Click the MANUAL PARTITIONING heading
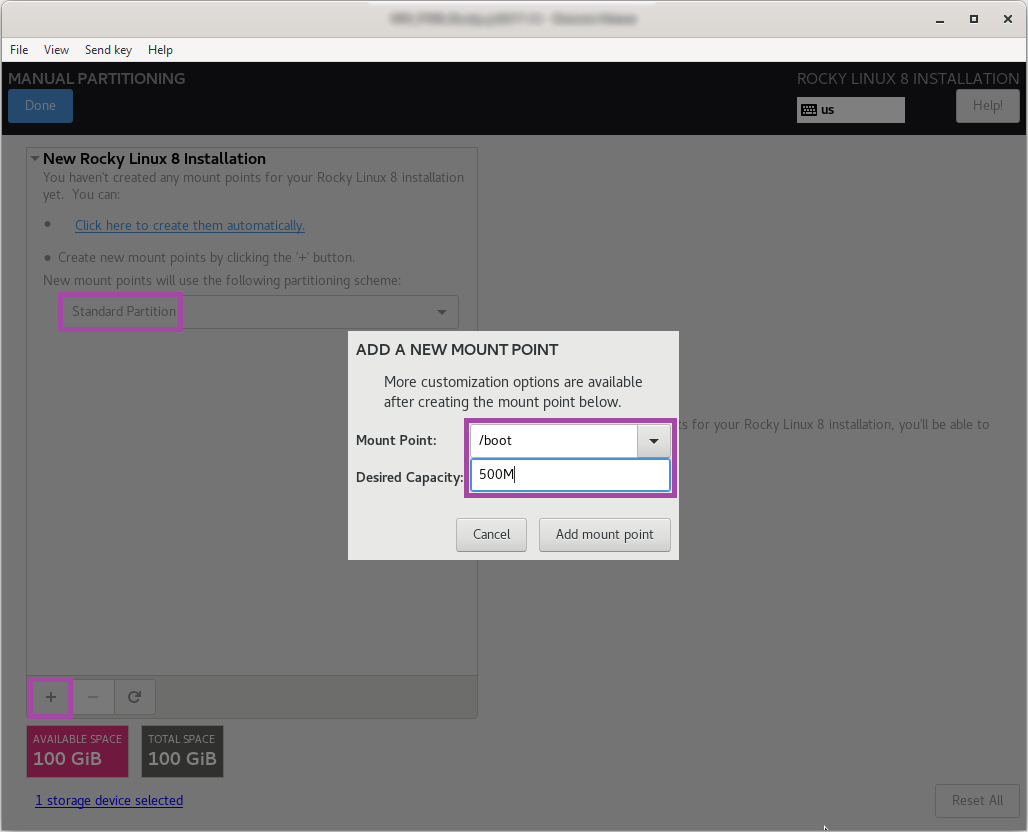This screenshot has height=832, width=1028. point(96,79)
